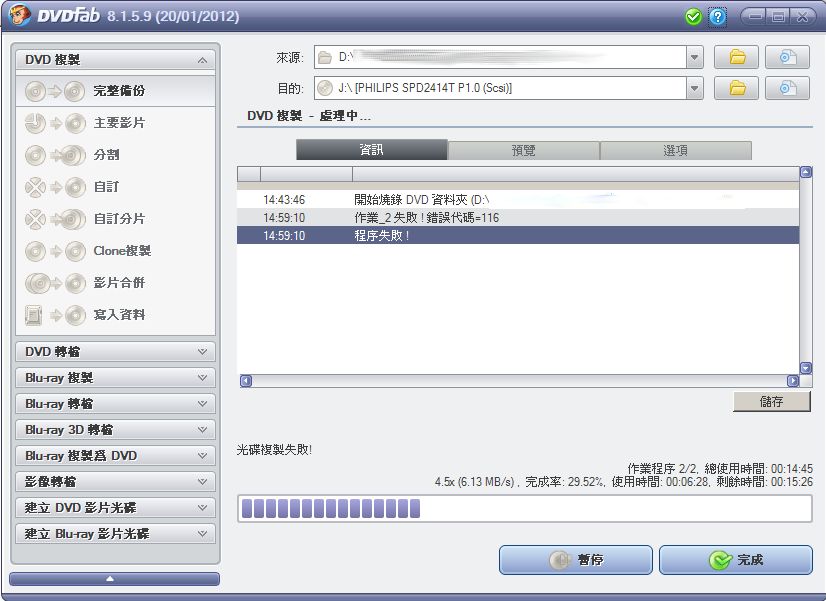The height and width of the screenshot is (601, 826).
Task: Open the 目的 destination dropdown arrow
Action: pyautogui.click(x=694, y=88)
